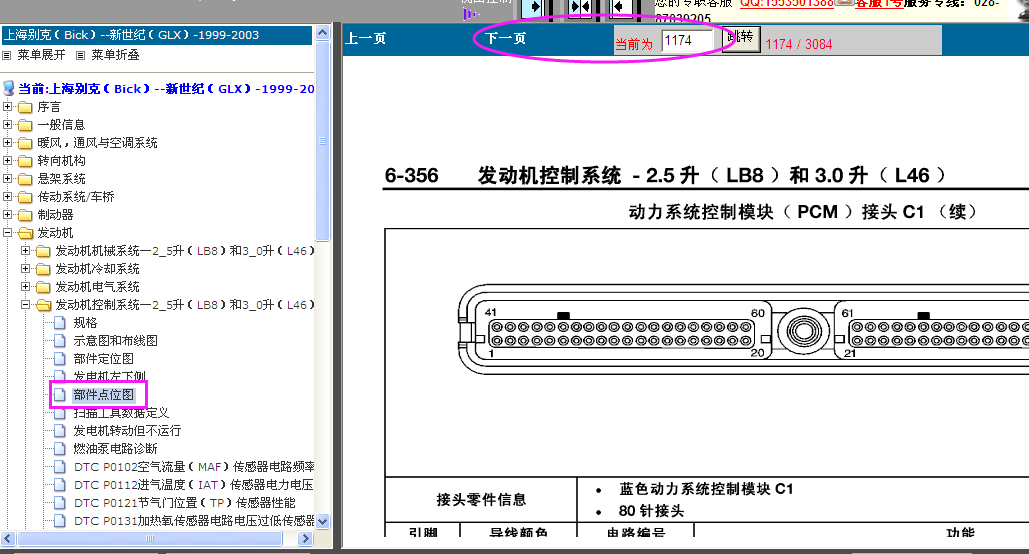Expand the 一般信息 tree node

(8, 124)
